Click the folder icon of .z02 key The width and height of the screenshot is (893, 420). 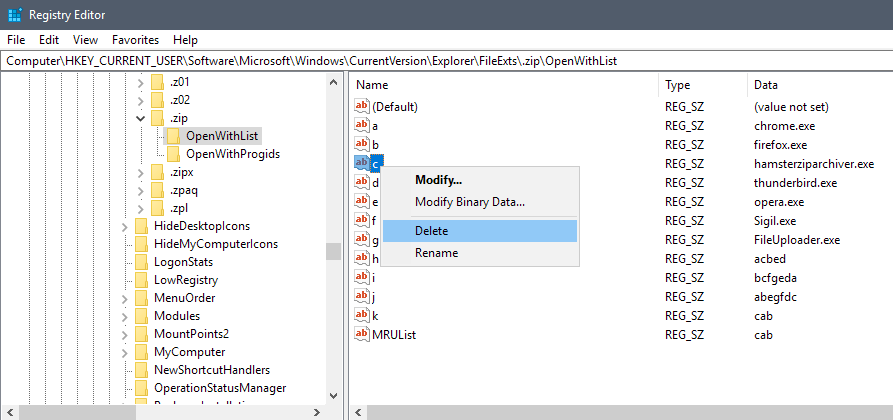tap(157, 100)
